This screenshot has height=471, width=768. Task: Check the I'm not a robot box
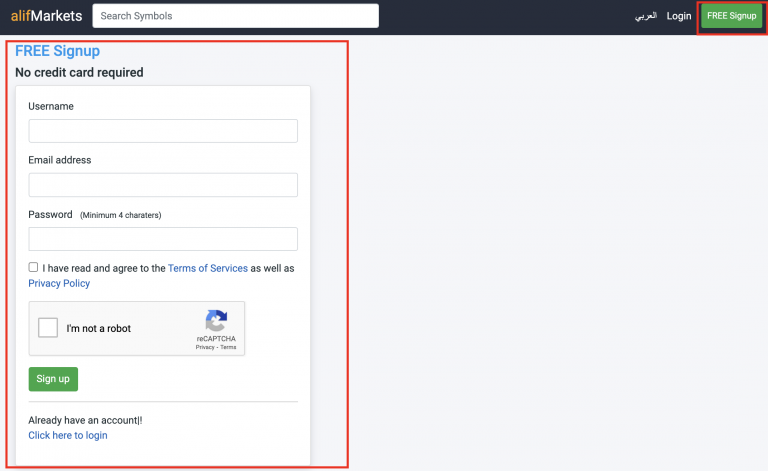(x=48, y=328)
